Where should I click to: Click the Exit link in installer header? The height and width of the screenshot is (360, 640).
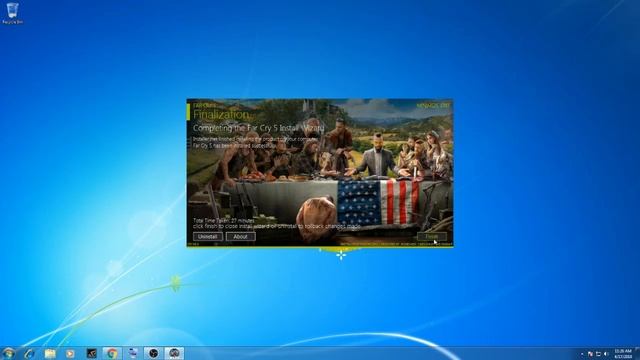tap(445, 106)
